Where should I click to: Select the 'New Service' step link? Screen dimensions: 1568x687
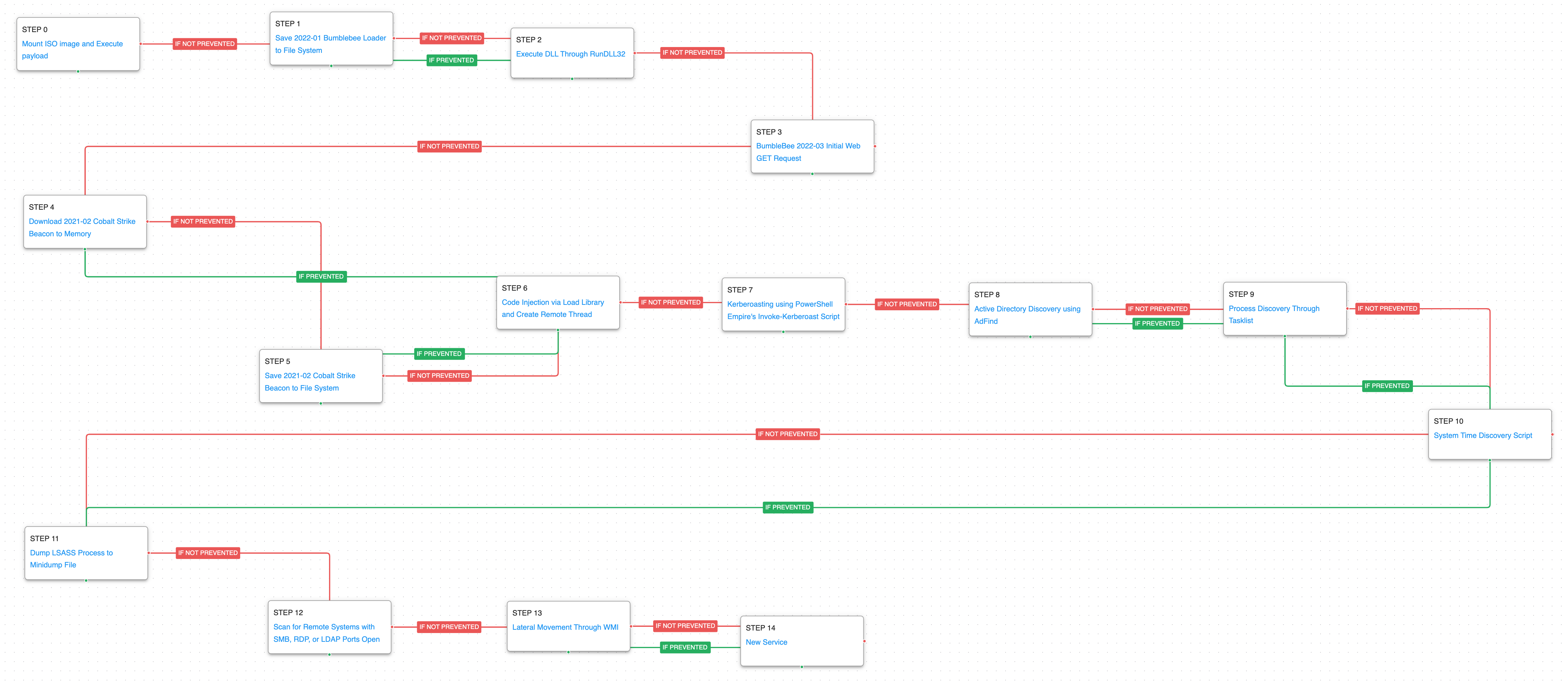[766, 642]
